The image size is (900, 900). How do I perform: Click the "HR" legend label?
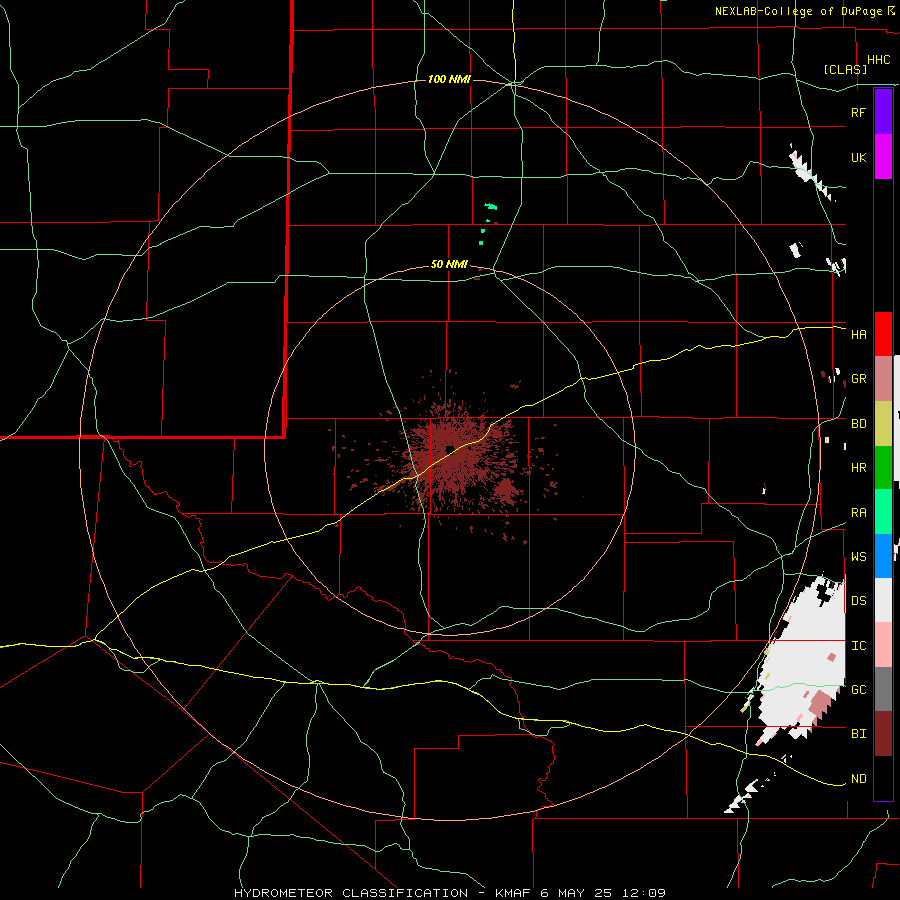[x=858, y=468]
